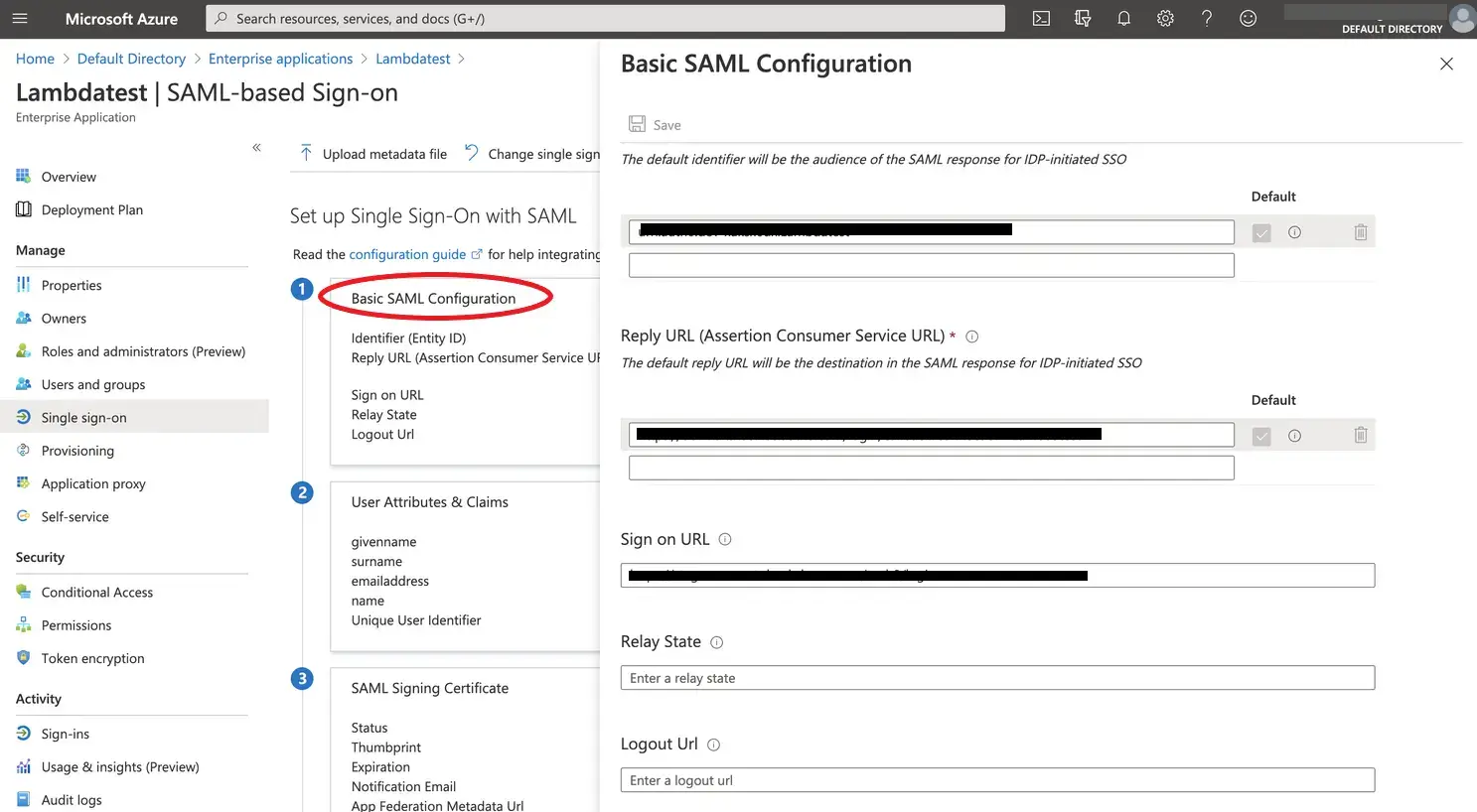Open the portal hamburger menu

(19, 18)
